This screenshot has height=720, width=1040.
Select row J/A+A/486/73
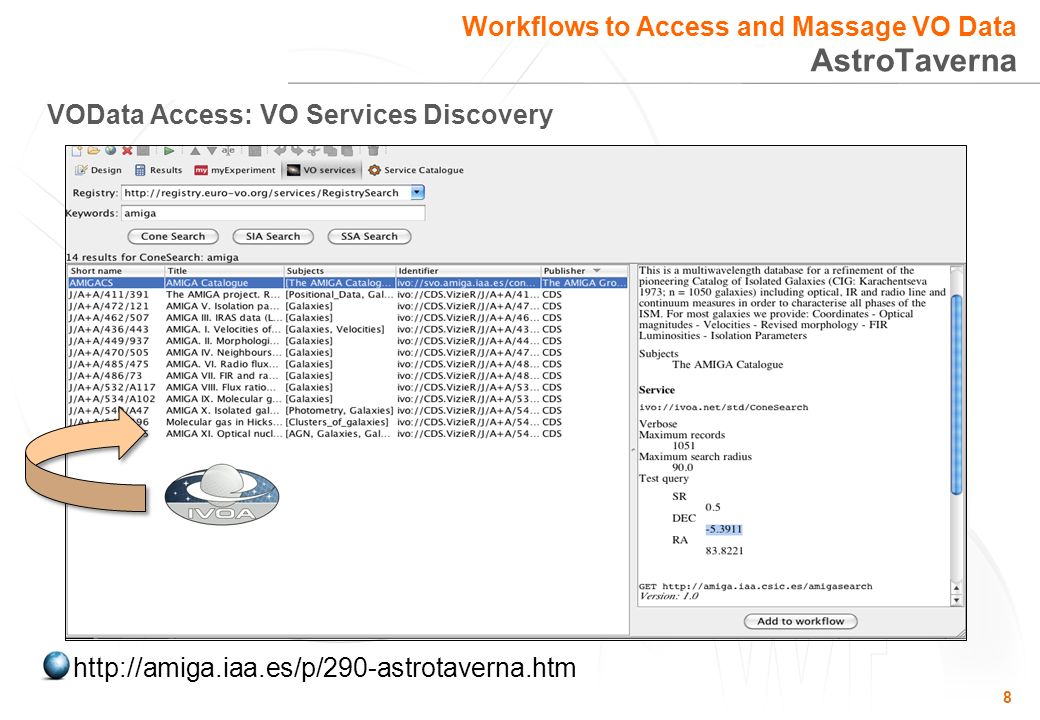coord(348,376)
